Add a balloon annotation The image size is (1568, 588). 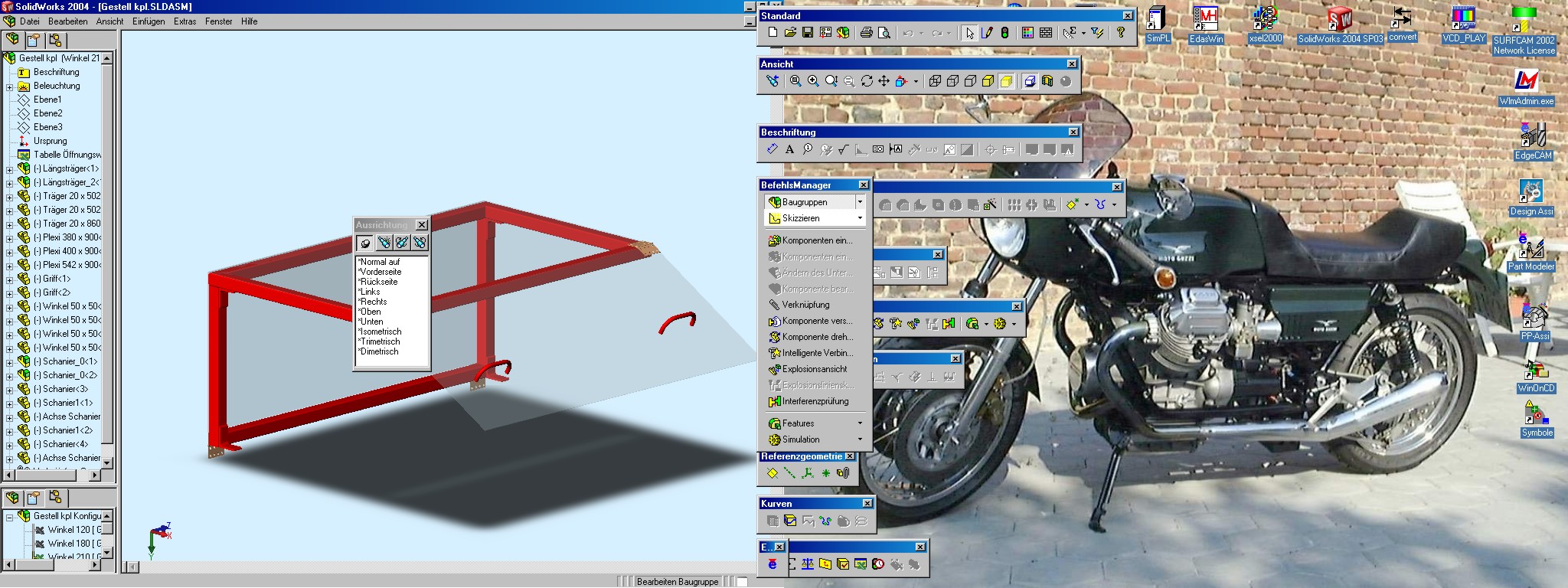(x=807, y=149)
